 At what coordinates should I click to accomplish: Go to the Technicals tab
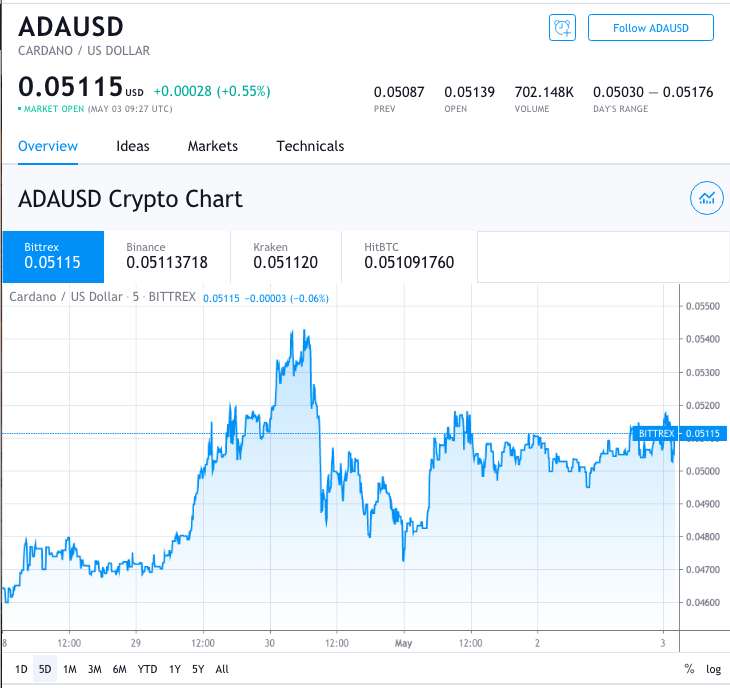[310, 146]
